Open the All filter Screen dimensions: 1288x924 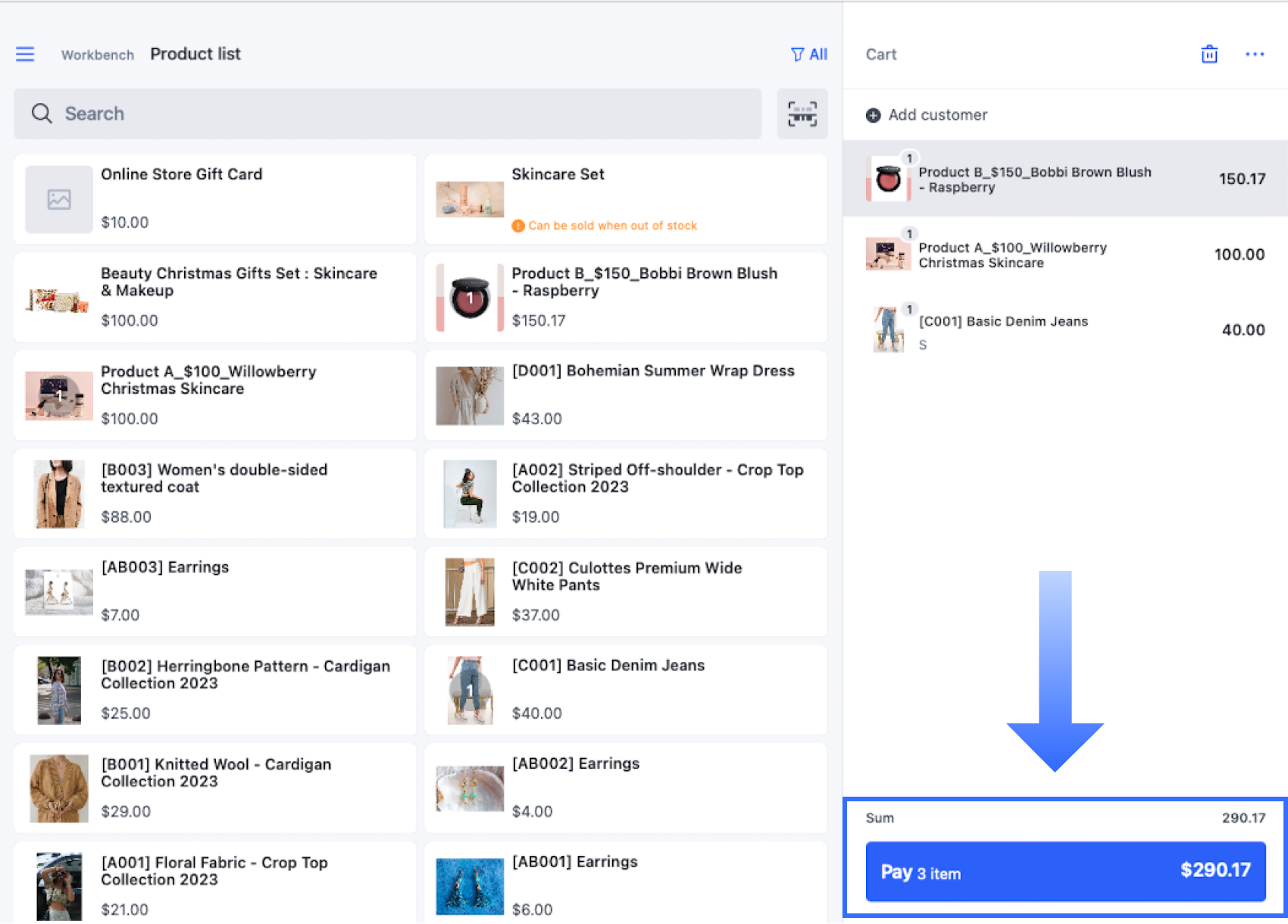(x=808, y=55)
